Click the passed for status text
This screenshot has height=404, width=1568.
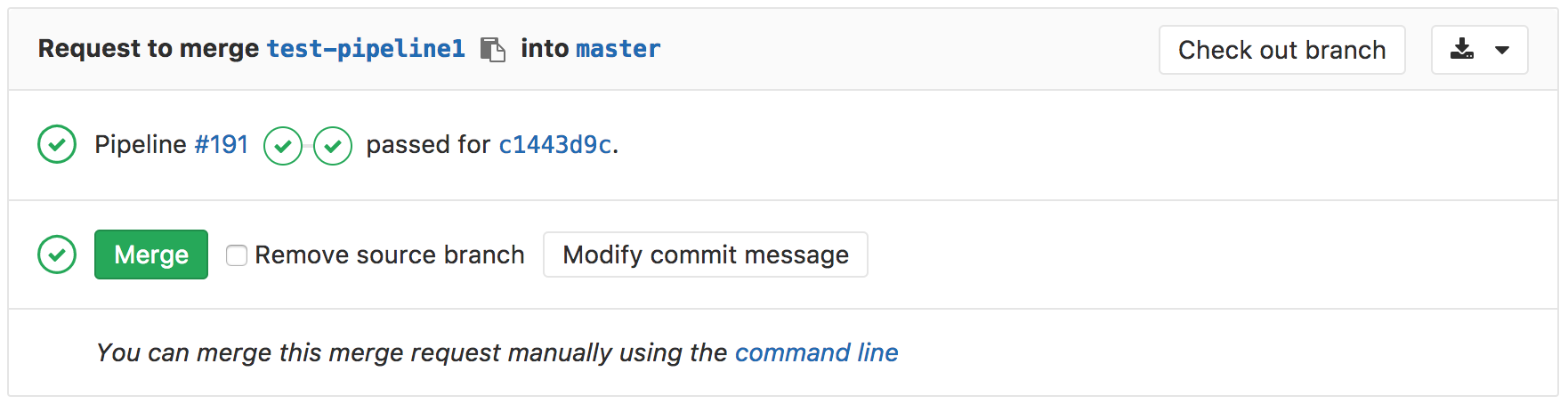tap(427, 144)
